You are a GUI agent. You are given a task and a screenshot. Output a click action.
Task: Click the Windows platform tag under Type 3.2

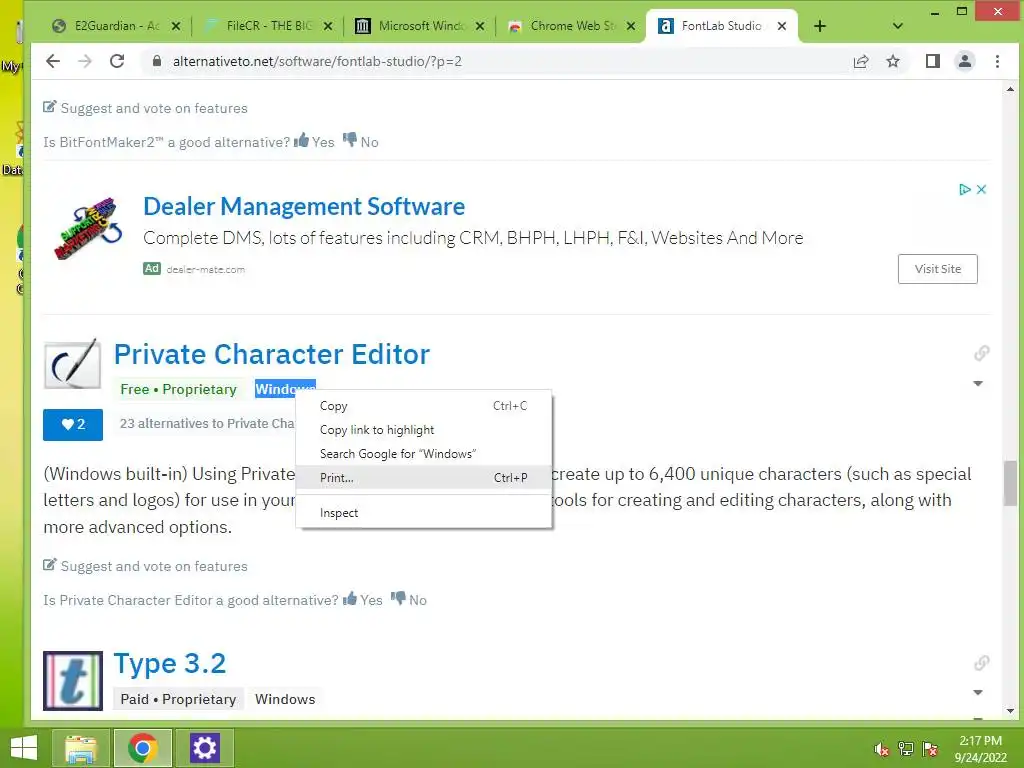[285, 699]
